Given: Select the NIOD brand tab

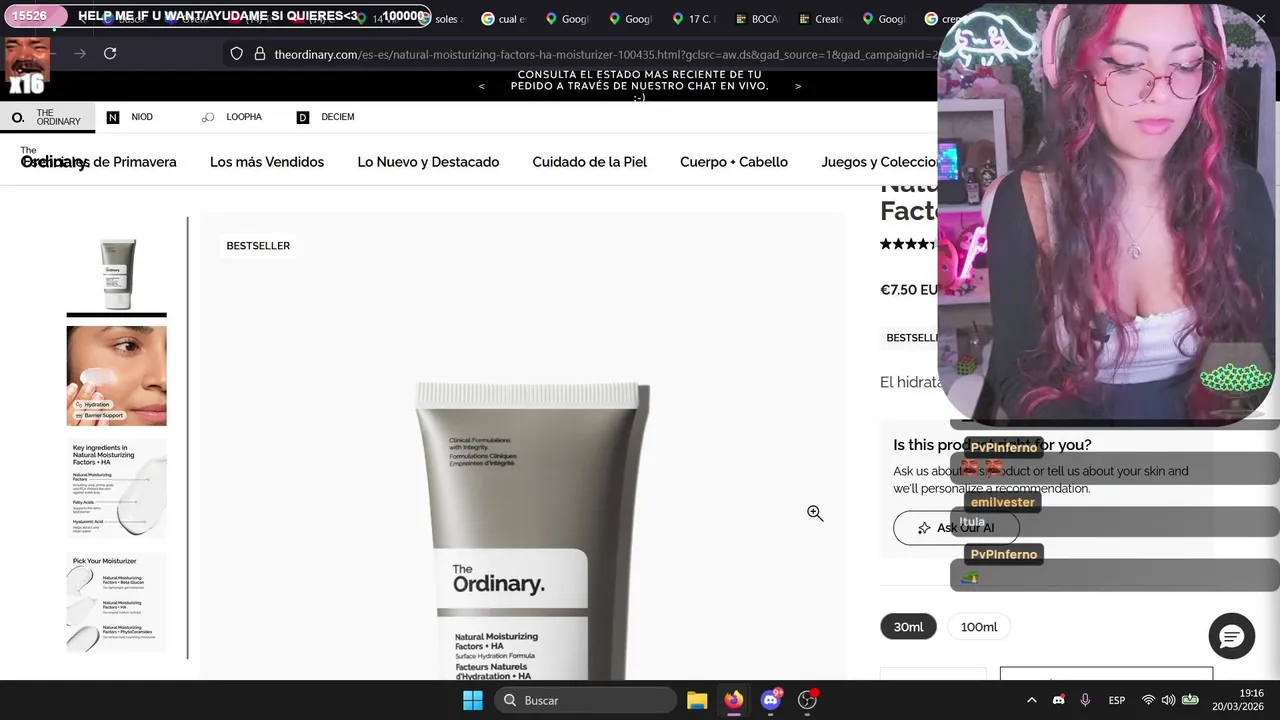Looking at the screenshot, I should pyautogui.click(x=130, y=117).
